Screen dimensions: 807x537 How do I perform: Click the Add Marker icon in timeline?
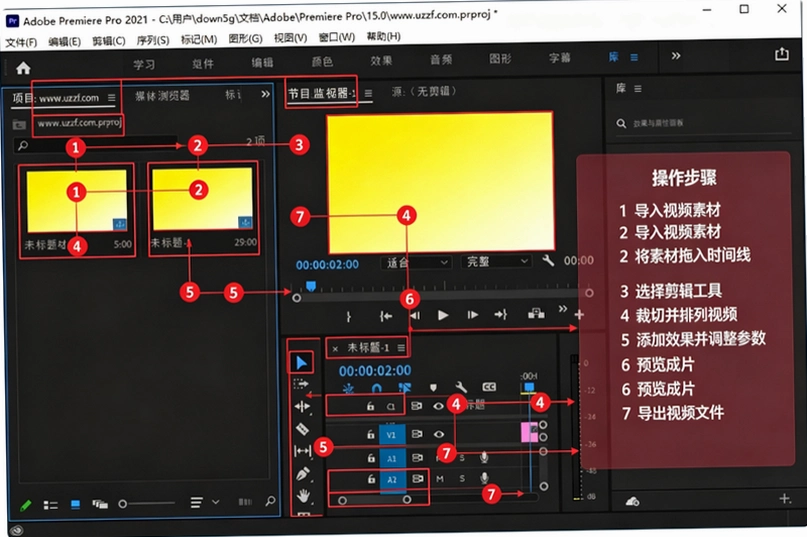tap(433, 387)
